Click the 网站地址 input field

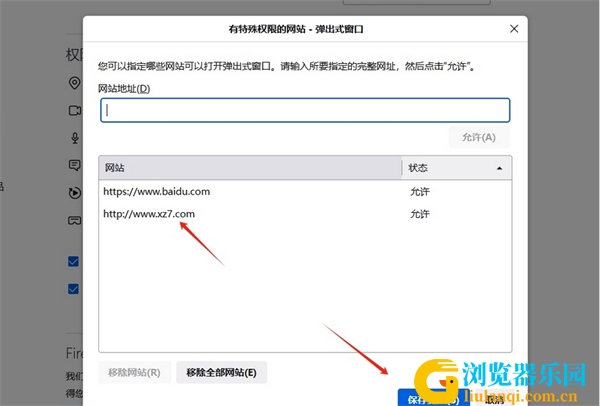tap(305, 110)
